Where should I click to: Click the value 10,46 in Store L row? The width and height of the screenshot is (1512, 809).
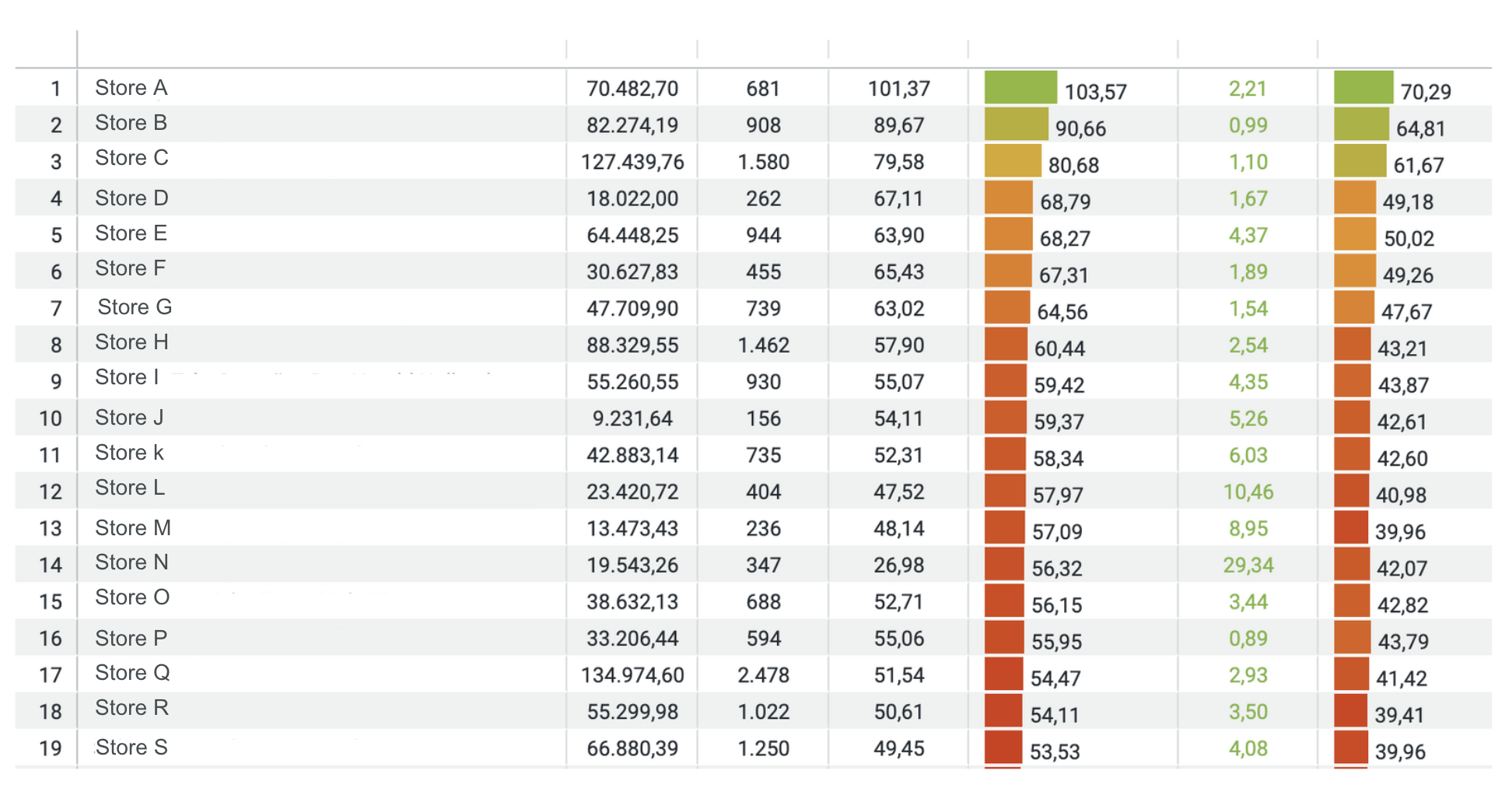click(1248, 492)
